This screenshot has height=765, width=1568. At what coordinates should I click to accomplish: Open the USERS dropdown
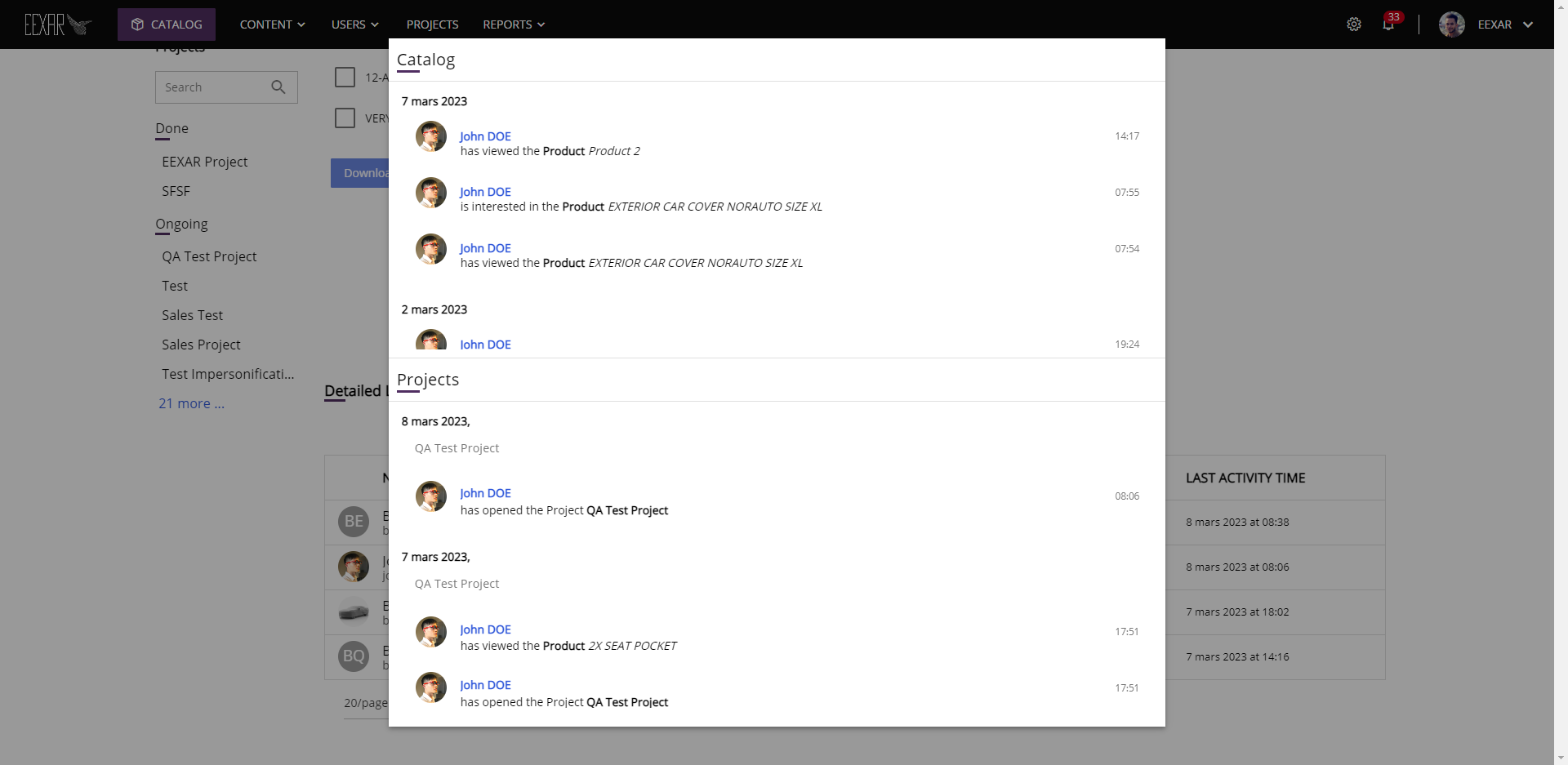pos(354,24)
